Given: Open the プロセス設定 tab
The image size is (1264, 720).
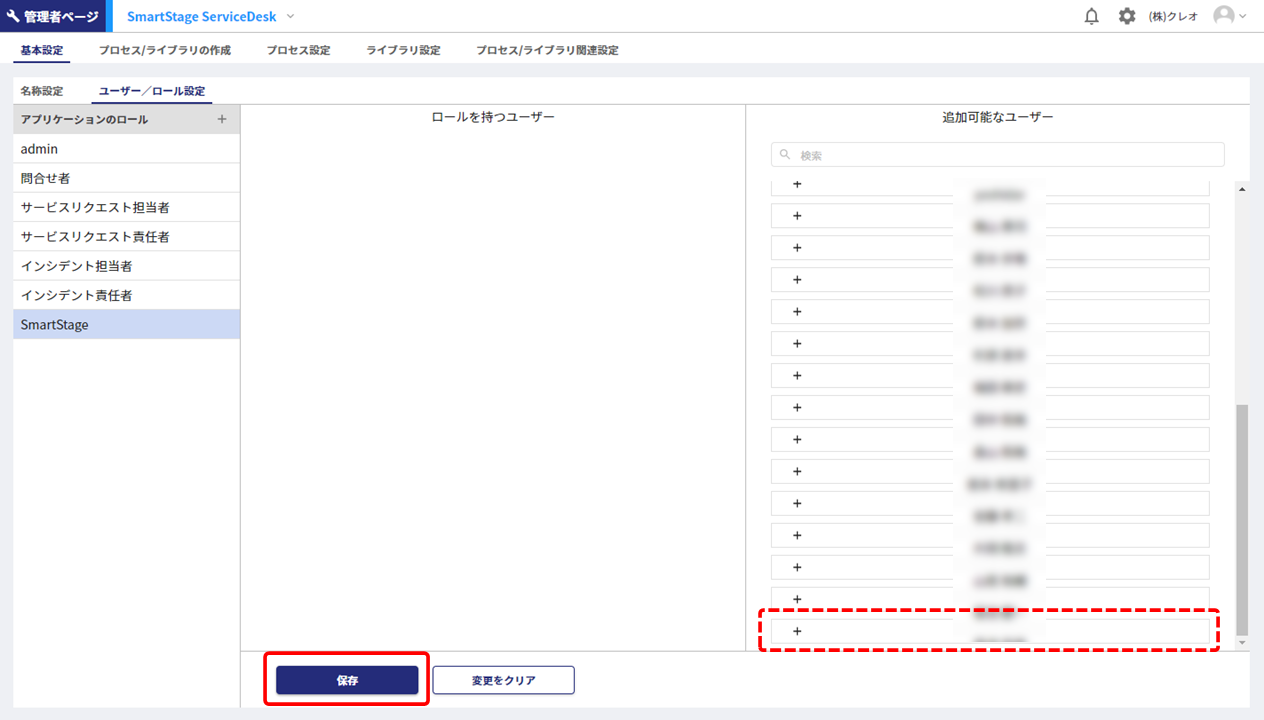Looking at the screenshot, I should (298, 50).
